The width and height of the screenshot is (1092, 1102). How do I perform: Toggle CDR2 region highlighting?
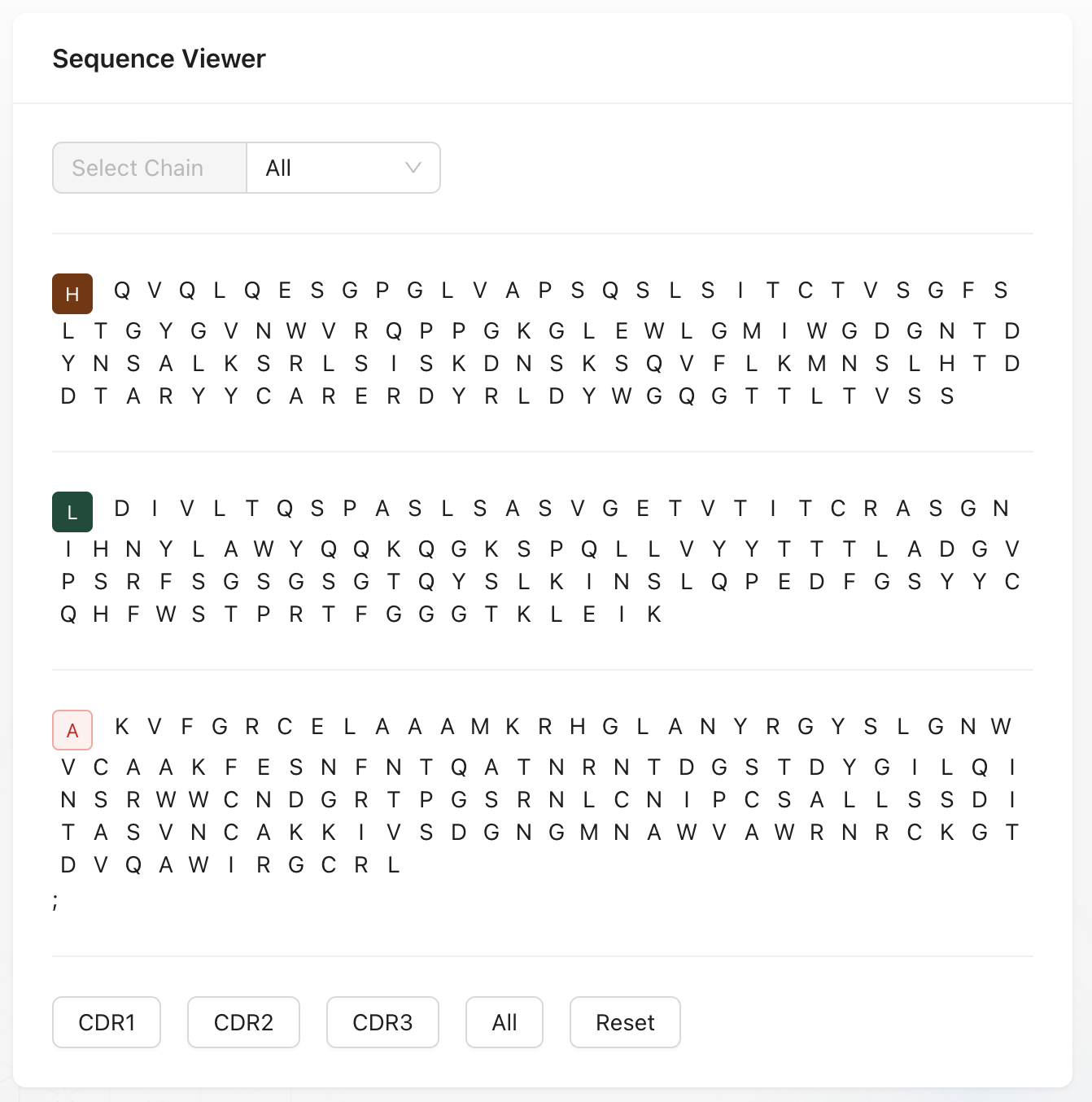point(243,1022)
